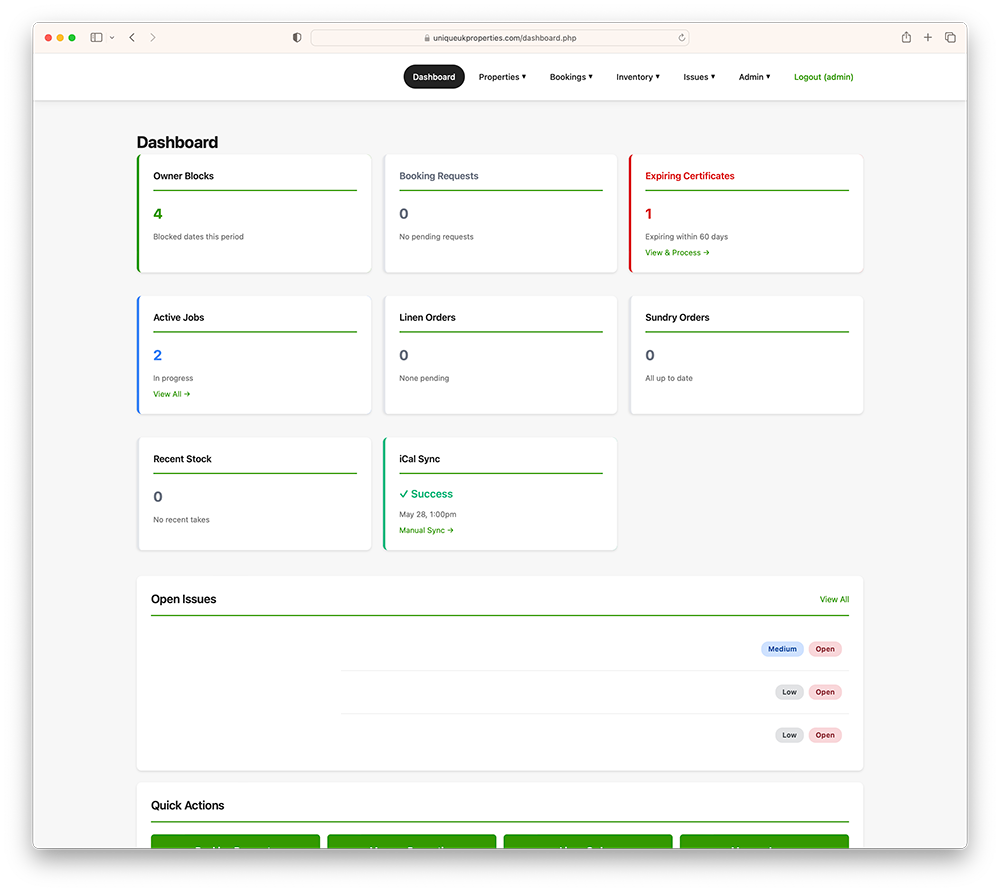1000x892 pixels.
Task: Click the Sundry Orders card title
Action: [677, 318]
